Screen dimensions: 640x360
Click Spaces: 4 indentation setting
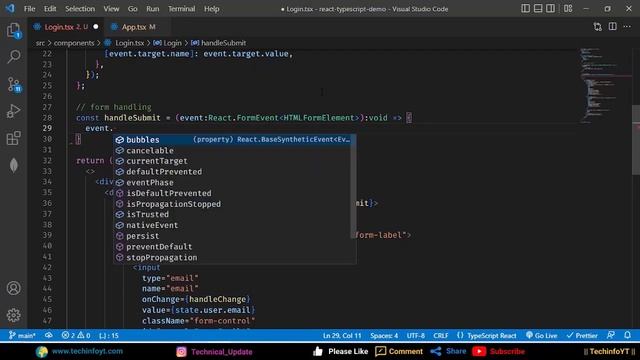(384, 336)
